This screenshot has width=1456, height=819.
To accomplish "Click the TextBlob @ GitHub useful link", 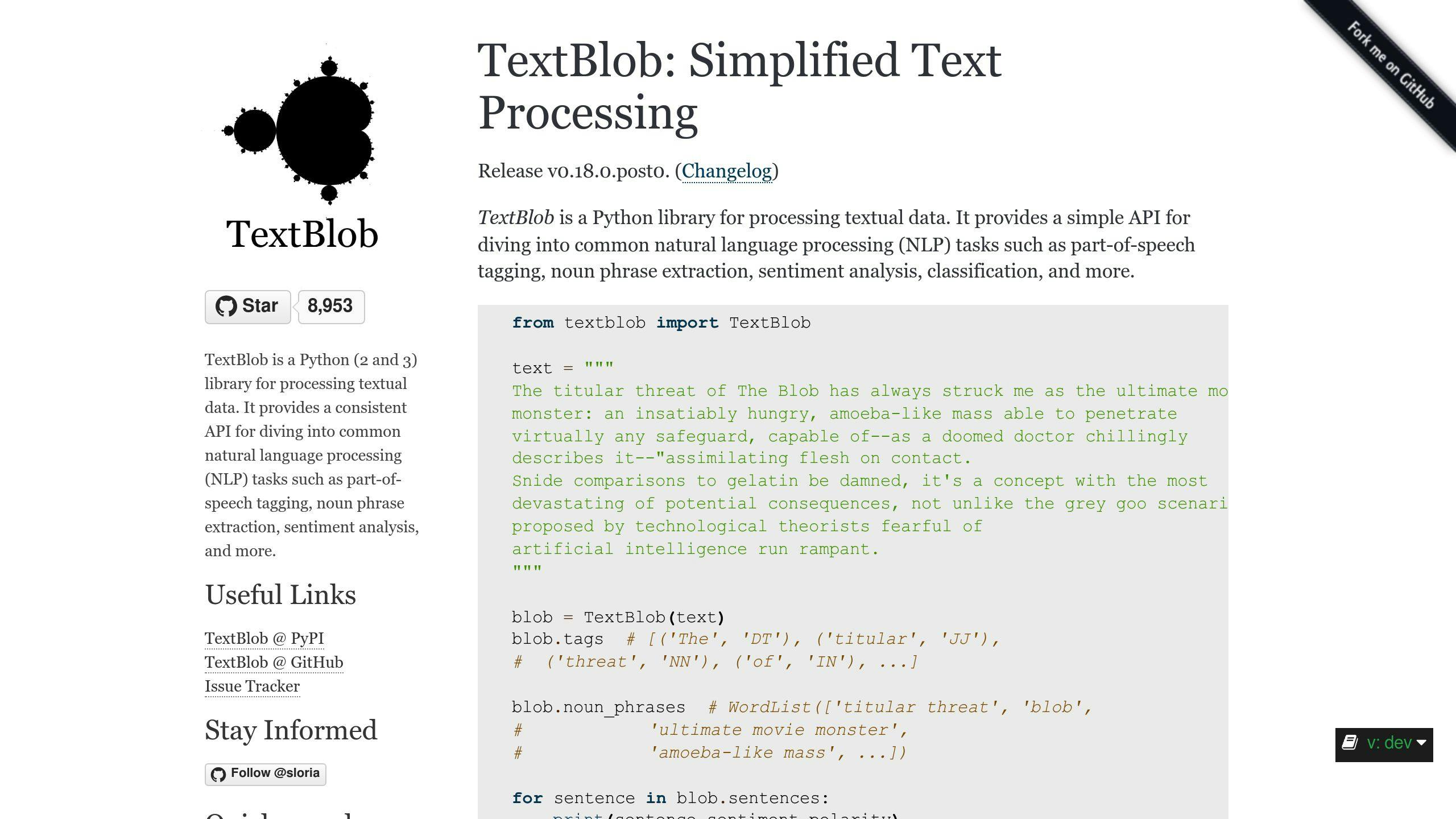I will (x=273, y=661).
